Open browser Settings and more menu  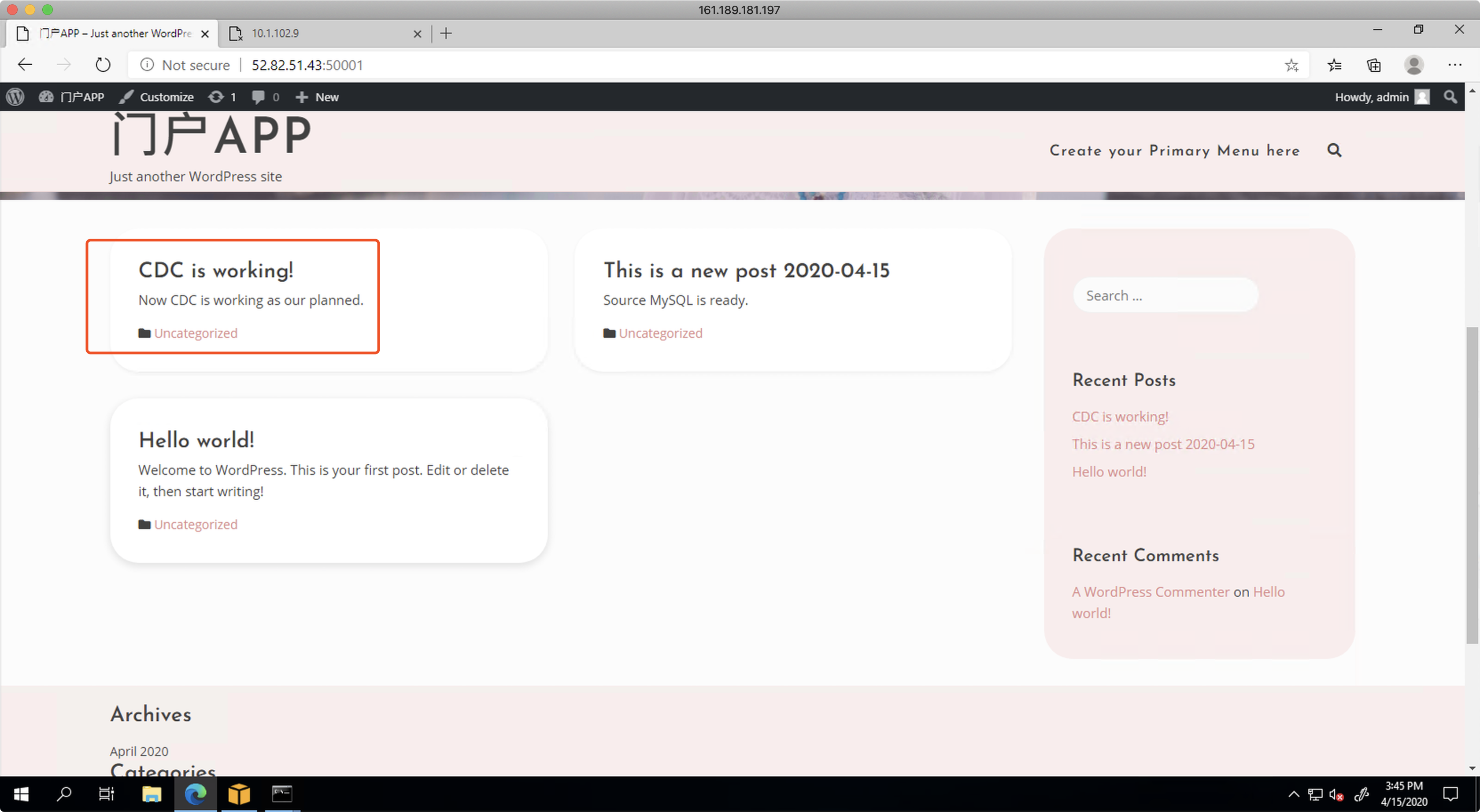click(x=1454, y=65)
